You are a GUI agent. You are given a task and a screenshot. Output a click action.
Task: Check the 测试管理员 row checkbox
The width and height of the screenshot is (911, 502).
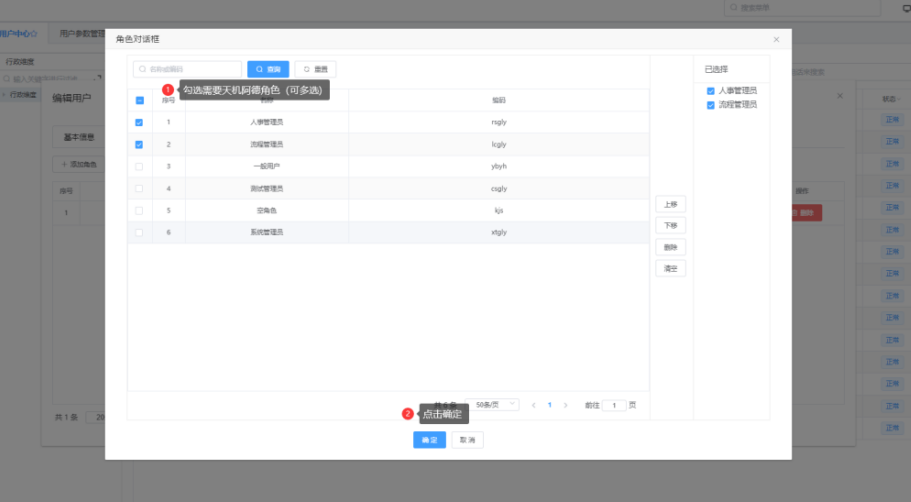pyautogui.click(x=139, y=189)
